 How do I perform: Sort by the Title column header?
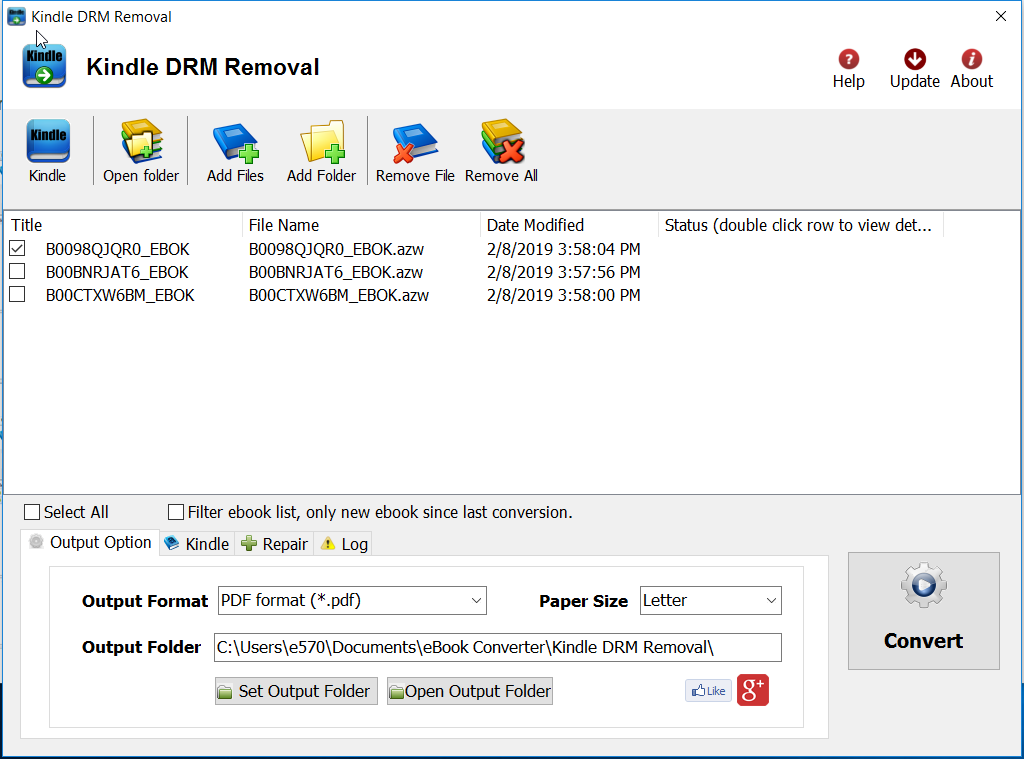[123, 225]
